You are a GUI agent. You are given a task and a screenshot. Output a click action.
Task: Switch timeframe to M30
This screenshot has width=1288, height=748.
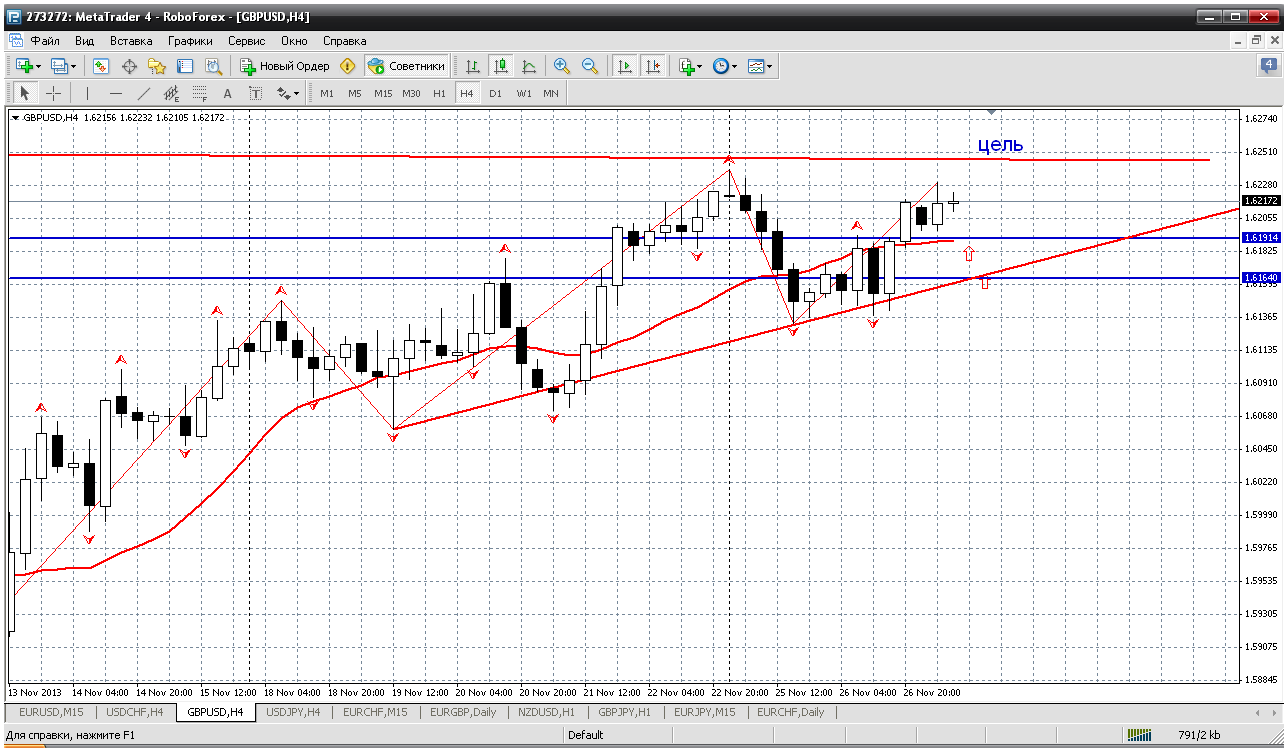(411, 93)
